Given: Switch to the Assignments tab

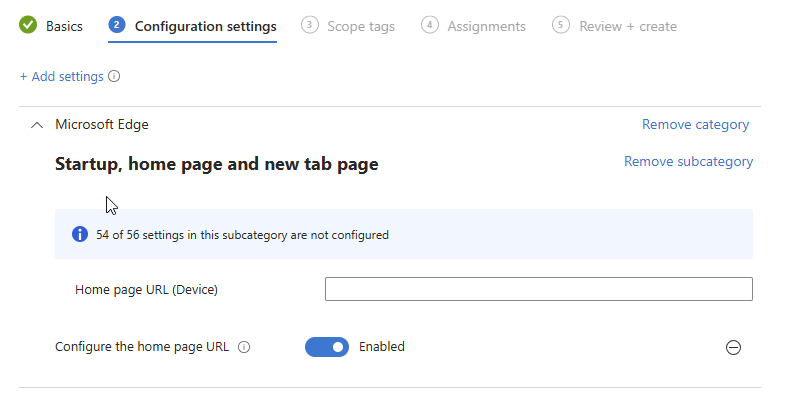Looking at the screenshot, I should pos(486,26).
